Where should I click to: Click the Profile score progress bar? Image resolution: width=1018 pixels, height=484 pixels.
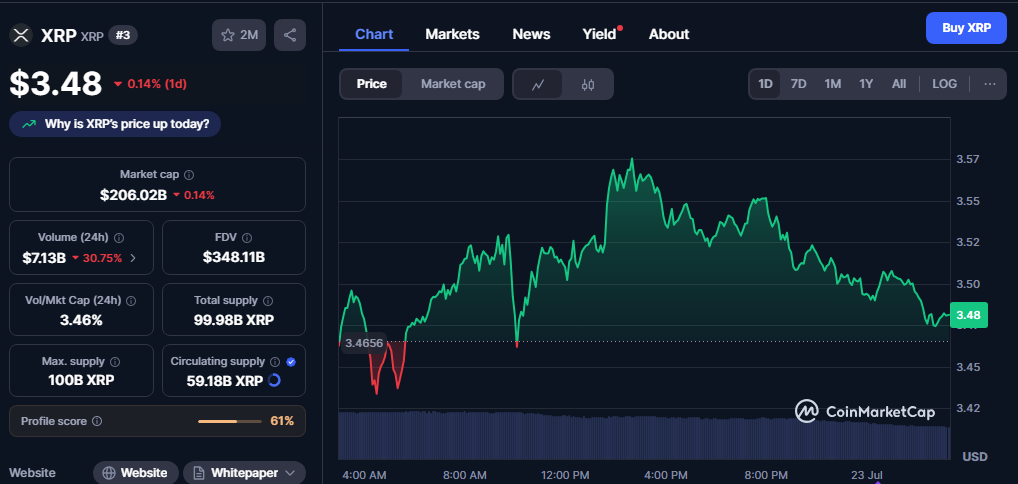click(229, 421)
